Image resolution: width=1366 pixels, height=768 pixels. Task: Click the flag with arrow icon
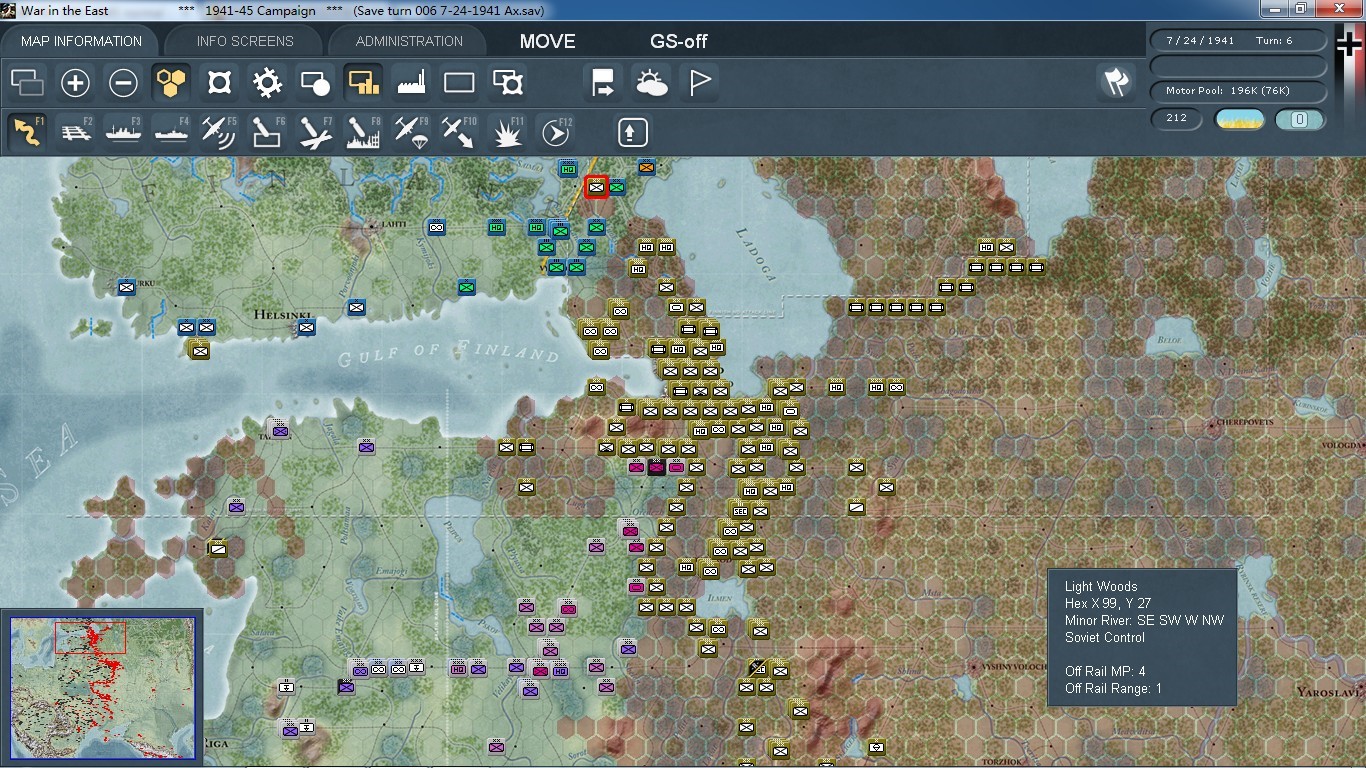(603, 83)
